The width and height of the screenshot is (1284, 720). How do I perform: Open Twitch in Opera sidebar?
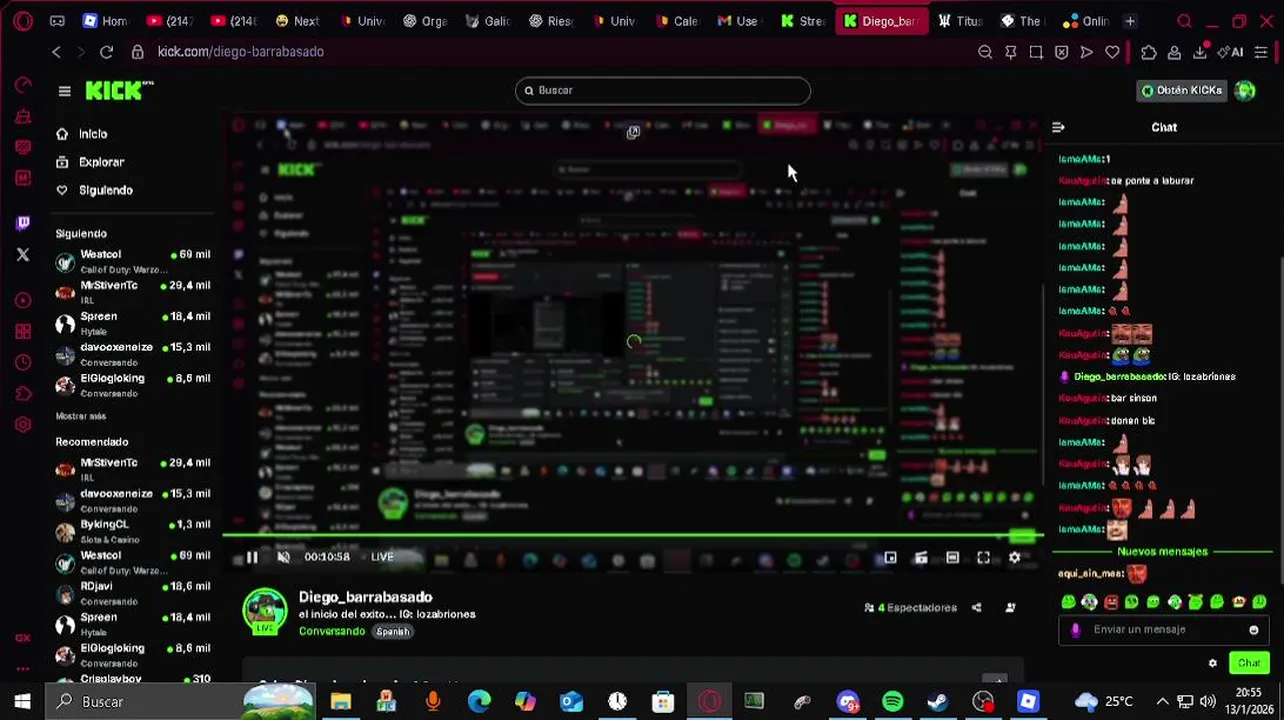click(23, 223)
